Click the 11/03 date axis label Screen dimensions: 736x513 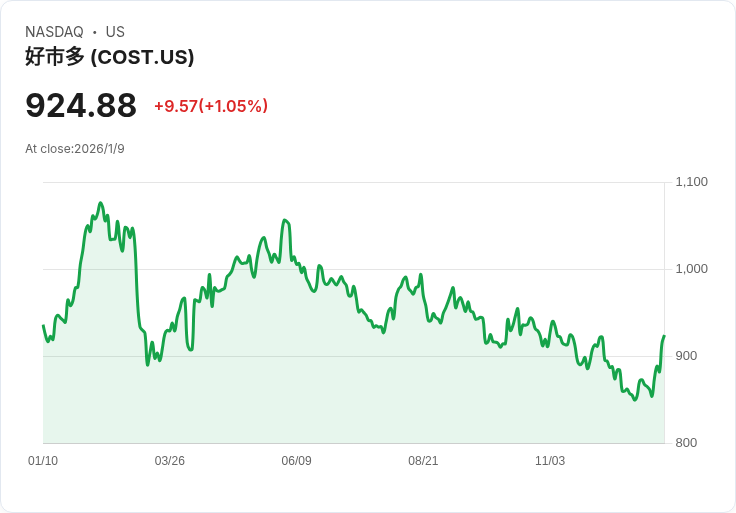click(x=550, y=461)
